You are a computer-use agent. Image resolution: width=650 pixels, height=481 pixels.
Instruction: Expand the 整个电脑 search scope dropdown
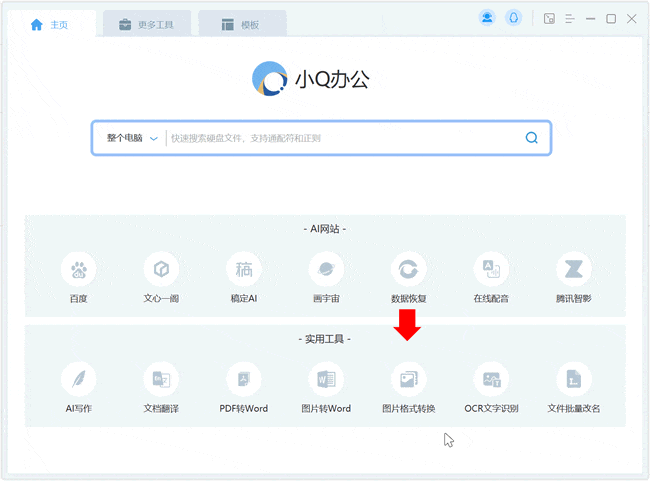click(132, 138)
